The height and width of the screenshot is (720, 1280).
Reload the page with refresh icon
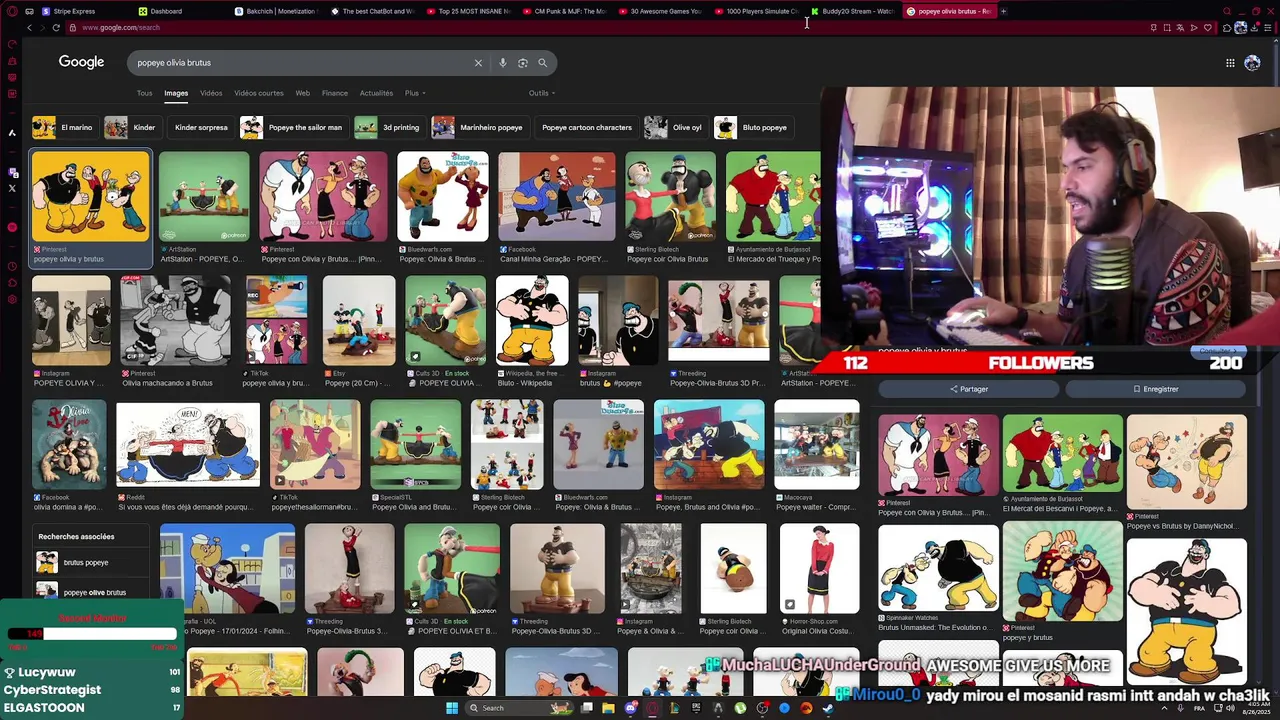pos(56,28)
